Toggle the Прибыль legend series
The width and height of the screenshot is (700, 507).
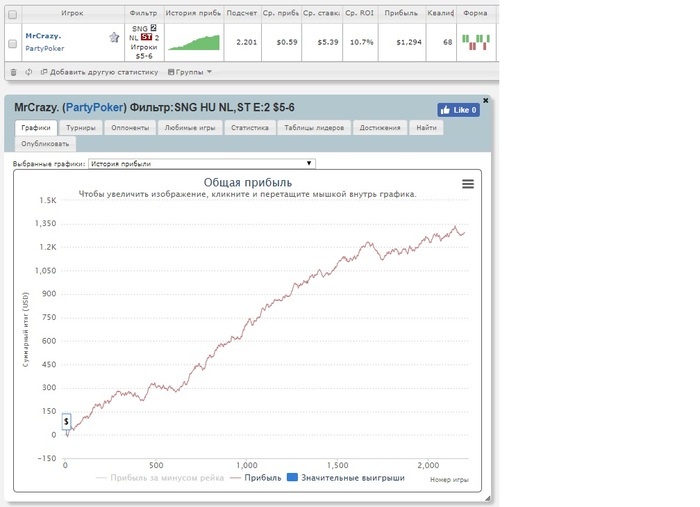coord(256,478)
